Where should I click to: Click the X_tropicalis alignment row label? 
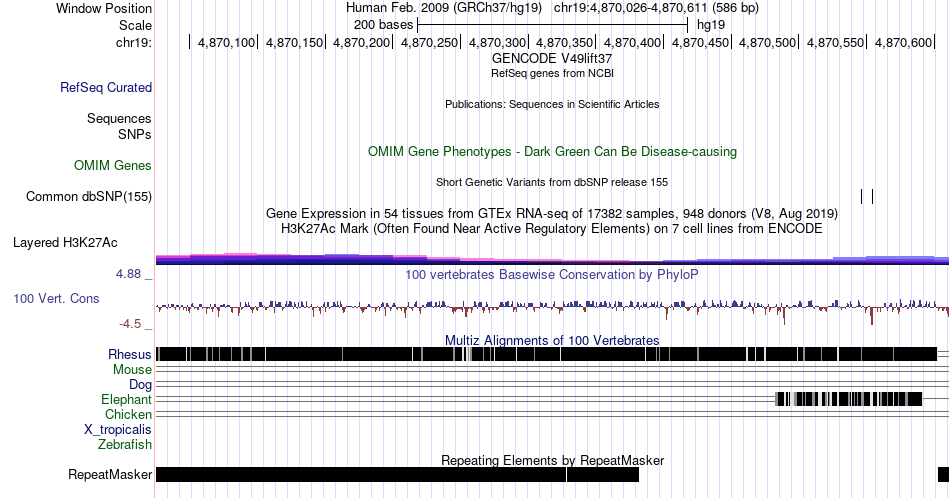click(x=118, y=430)
